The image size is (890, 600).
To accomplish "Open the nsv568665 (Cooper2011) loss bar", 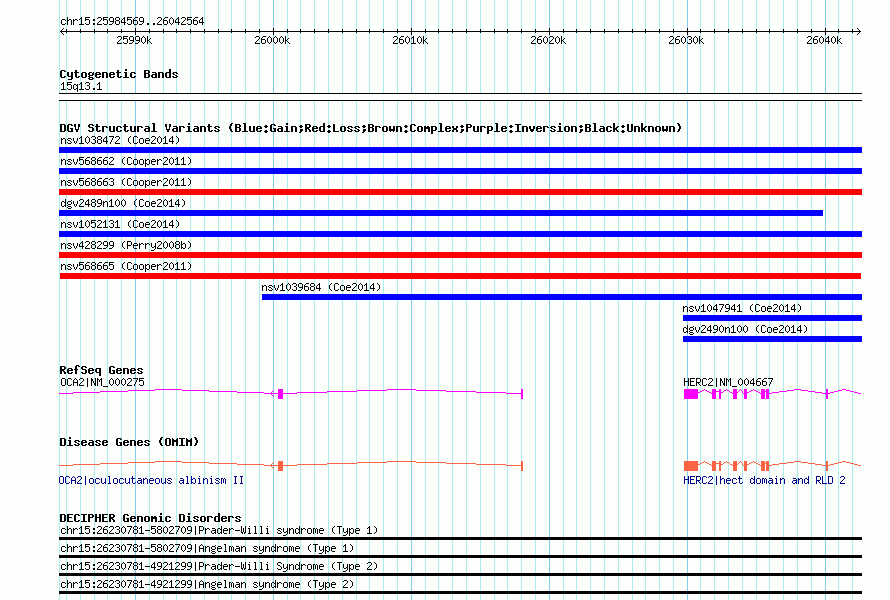I will pyautogui.click(x=460, y=276).
